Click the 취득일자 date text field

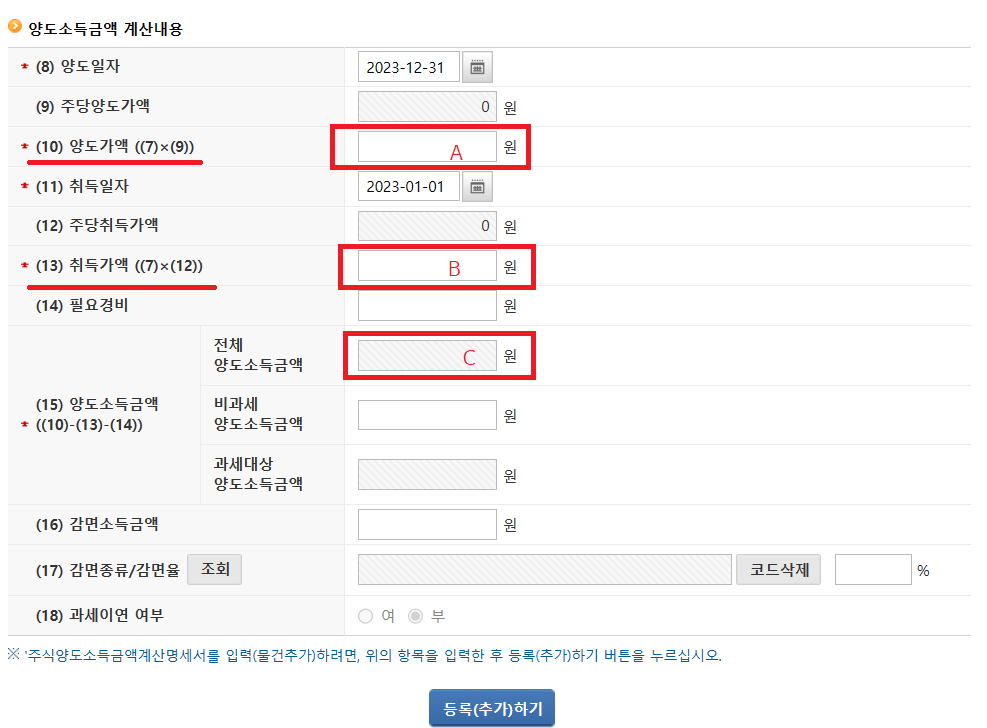(408, 186)
